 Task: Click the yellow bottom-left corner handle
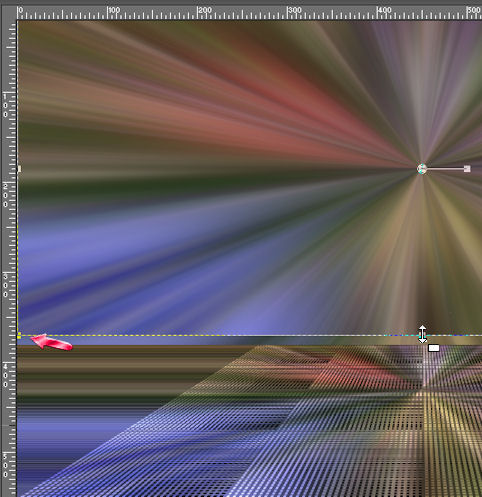[x=19, y=335]
